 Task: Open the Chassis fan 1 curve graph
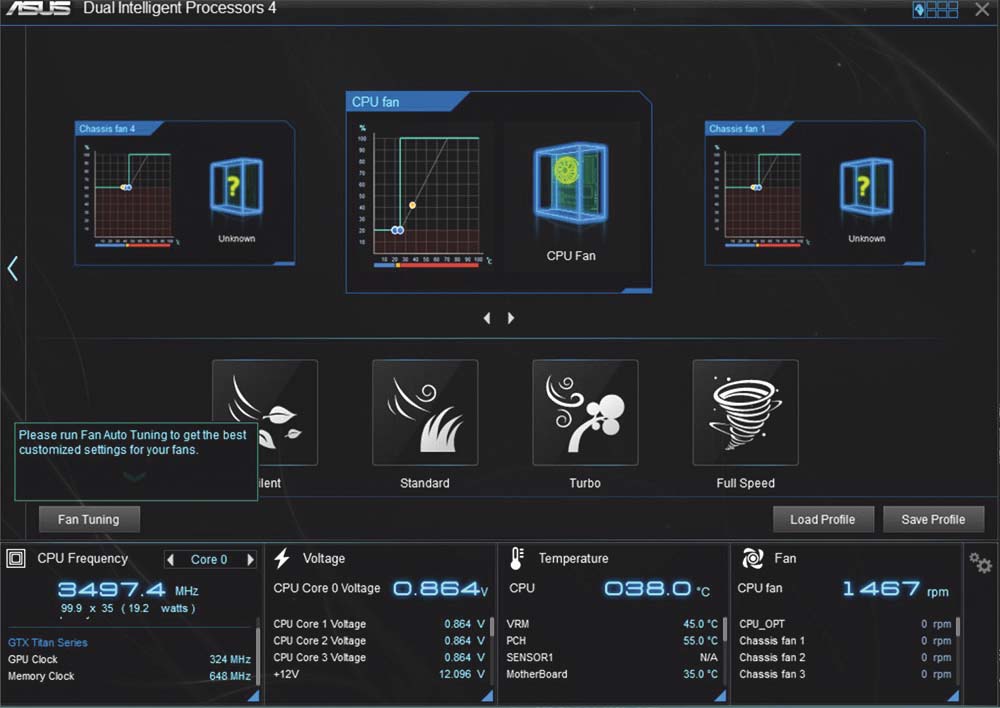pyautogui.click(x=763, y=195)
